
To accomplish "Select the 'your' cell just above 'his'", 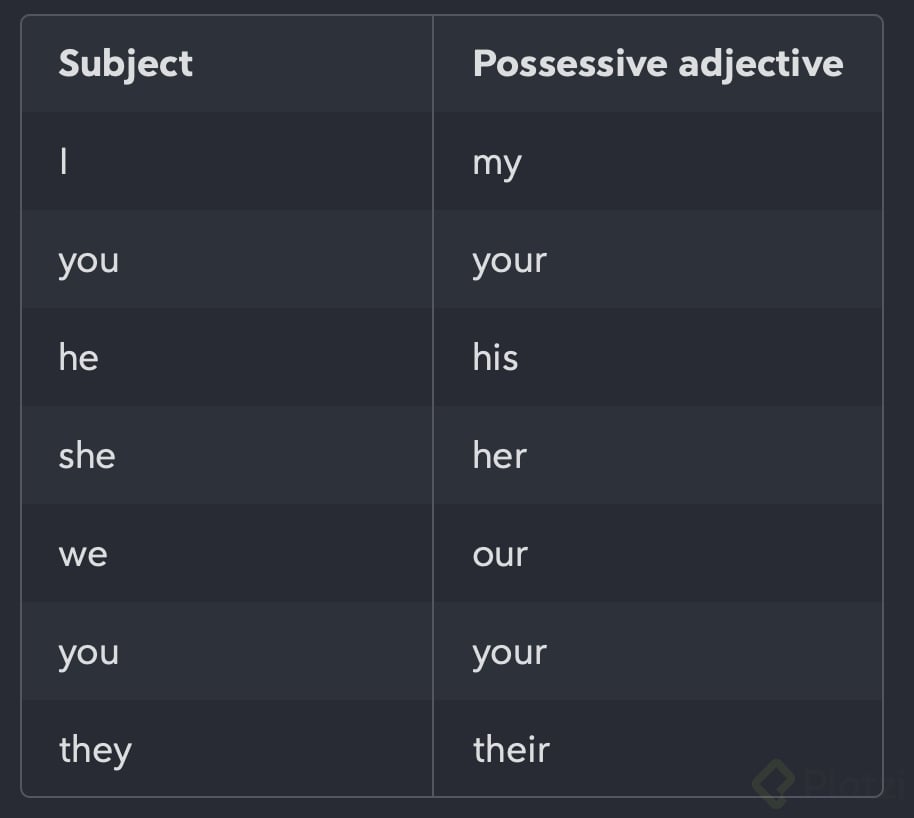I will (510, 260).
